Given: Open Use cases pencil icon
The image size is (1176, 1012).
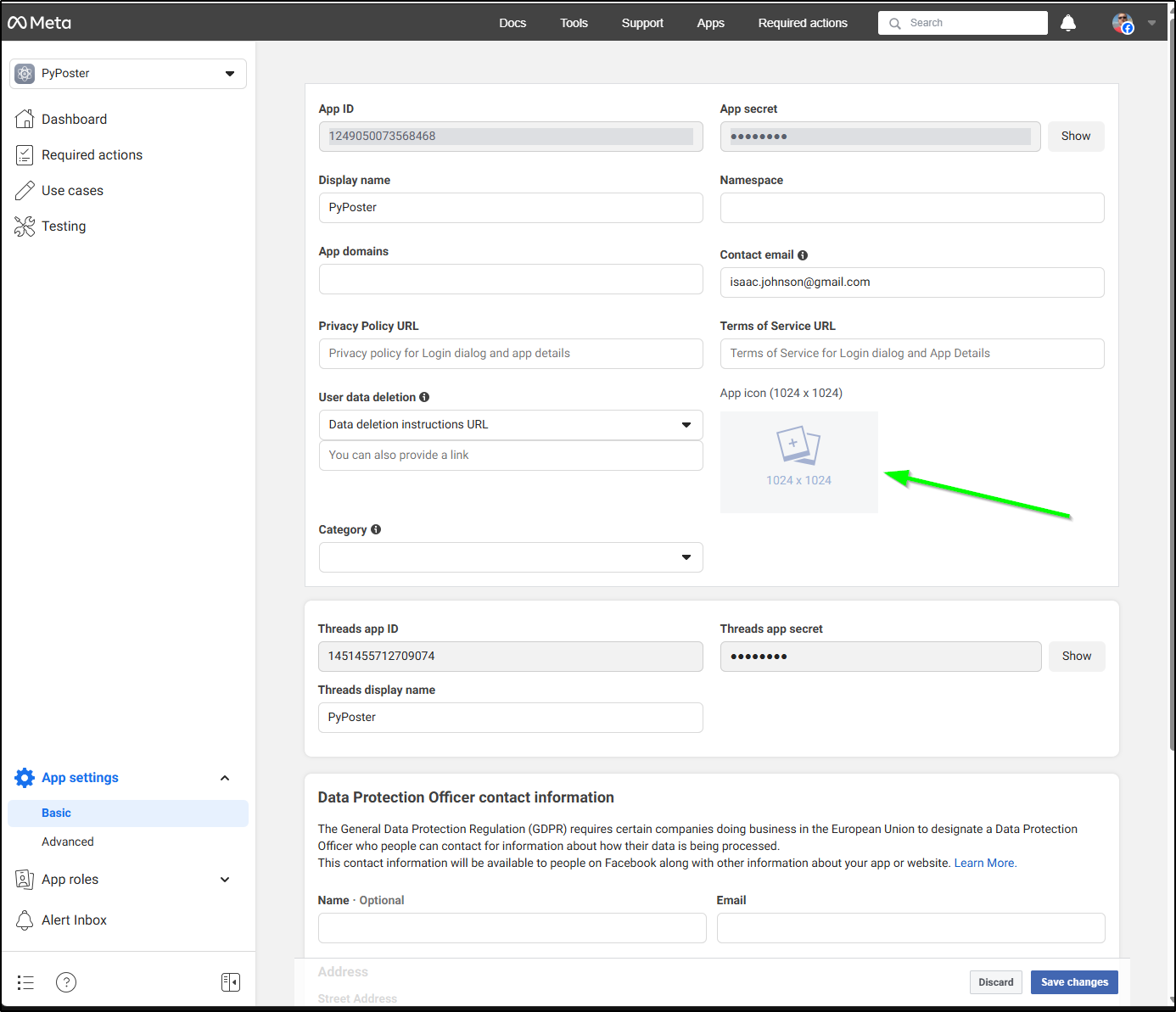Looking at the screenshot, I should pos(25,190).
